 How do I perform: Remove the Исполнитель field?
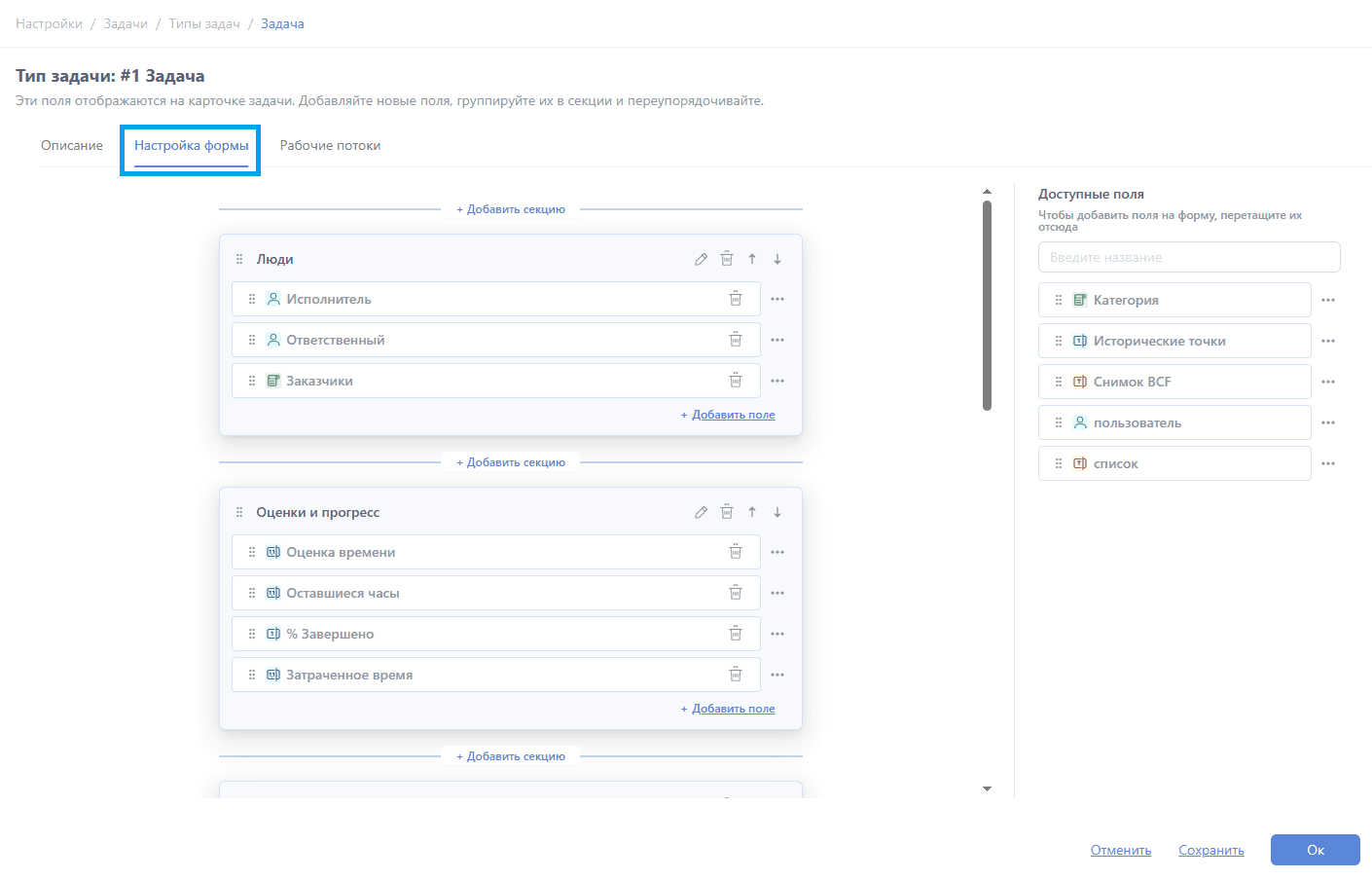[x=736, y=299]
